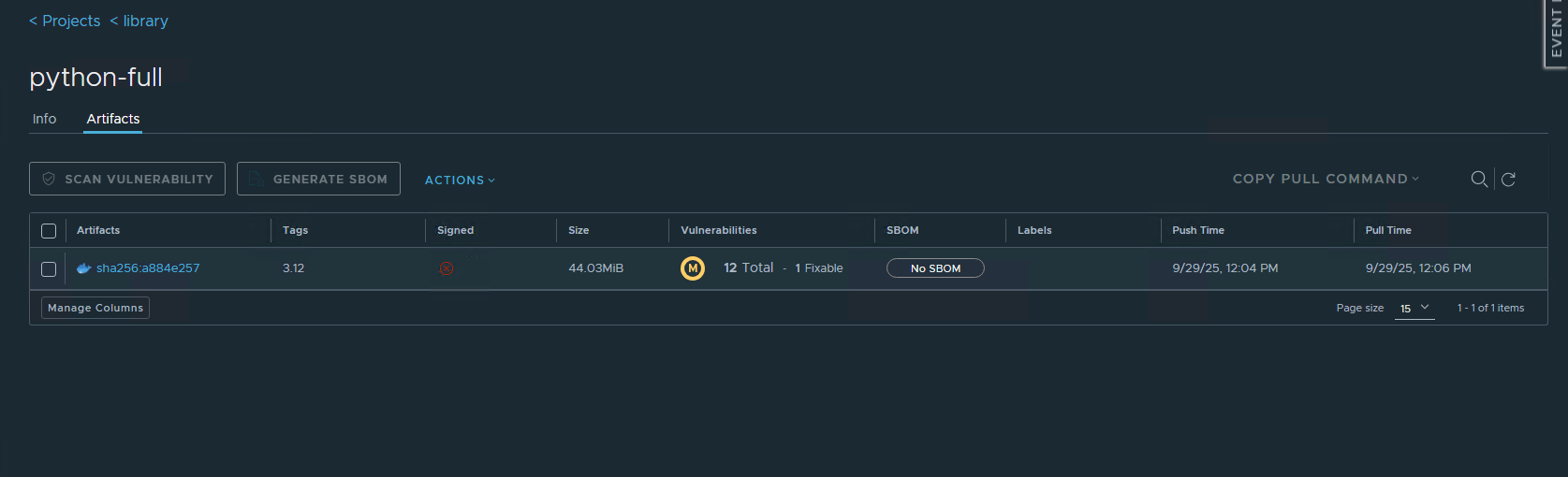This screenshot has width=1568, height=477.
Task: Open the Event Log side panel
Action: (x=1556, y=34)
